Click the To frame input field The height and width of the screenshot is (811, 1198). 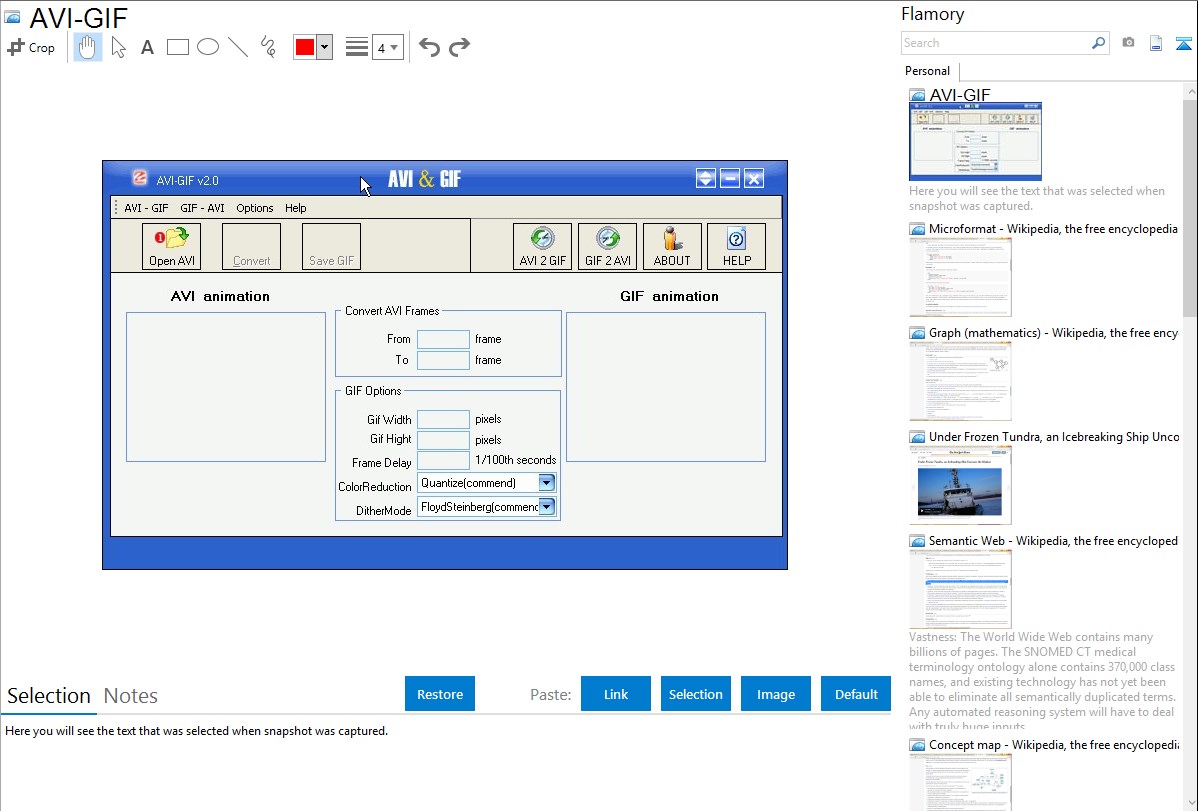[443, 360]
